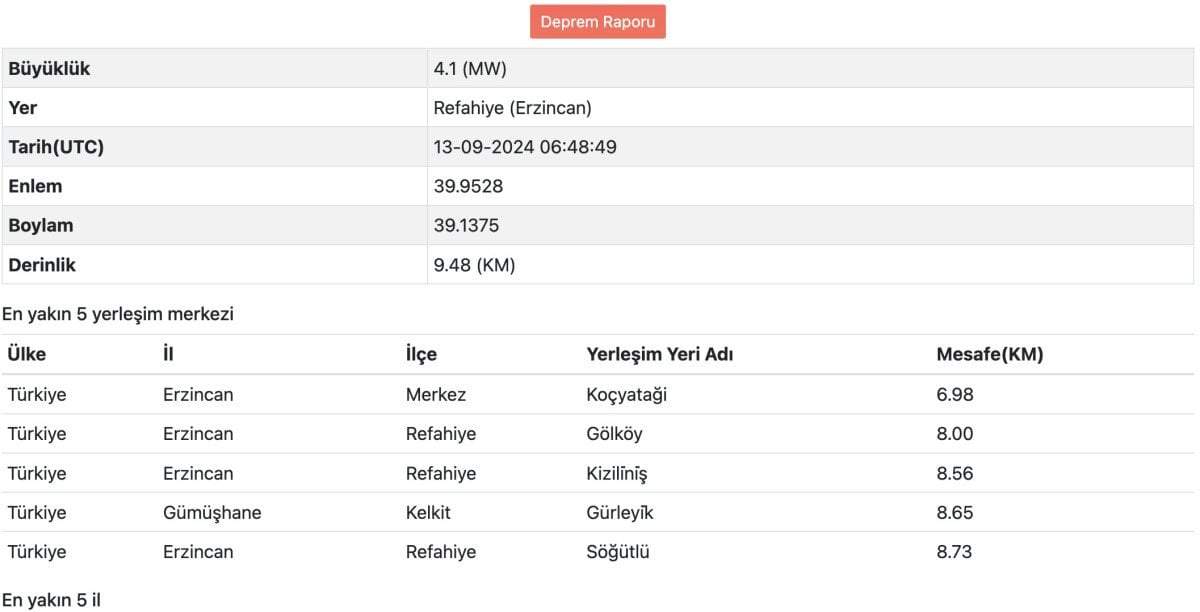This screenshot has height=612, width=1200.
Task: Click the Gölköy settlement name
Action: point(614,434)
